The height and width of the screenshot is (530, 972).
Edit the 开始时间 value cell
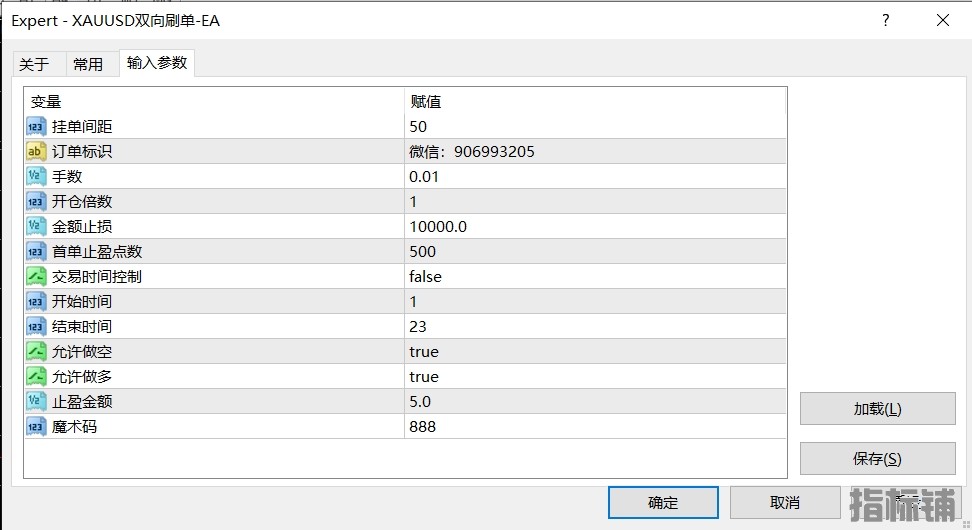click(x=595, y=301)
